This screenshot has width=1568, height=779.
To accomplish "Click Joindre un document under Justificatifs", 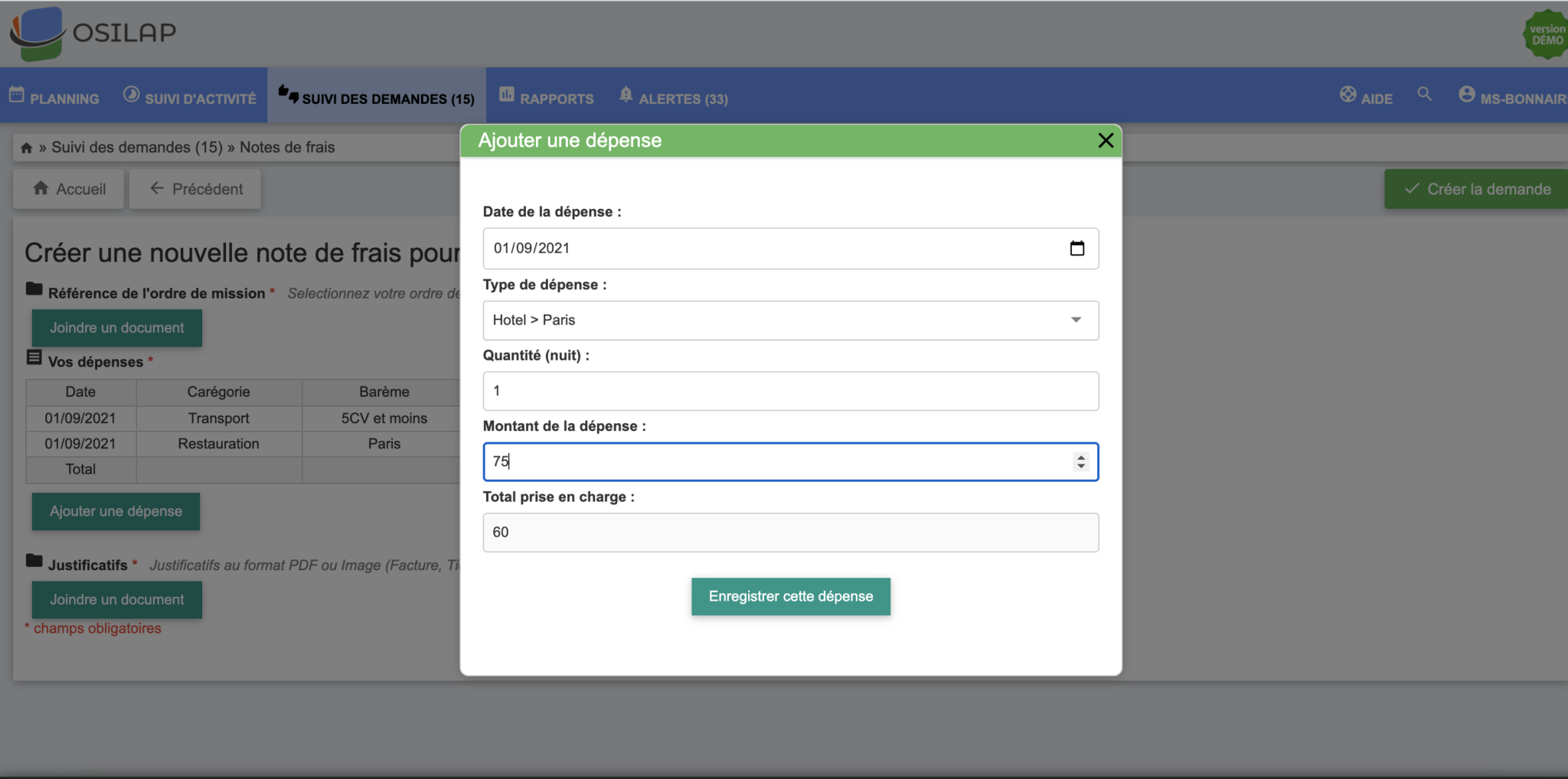I will pos(117,600).
